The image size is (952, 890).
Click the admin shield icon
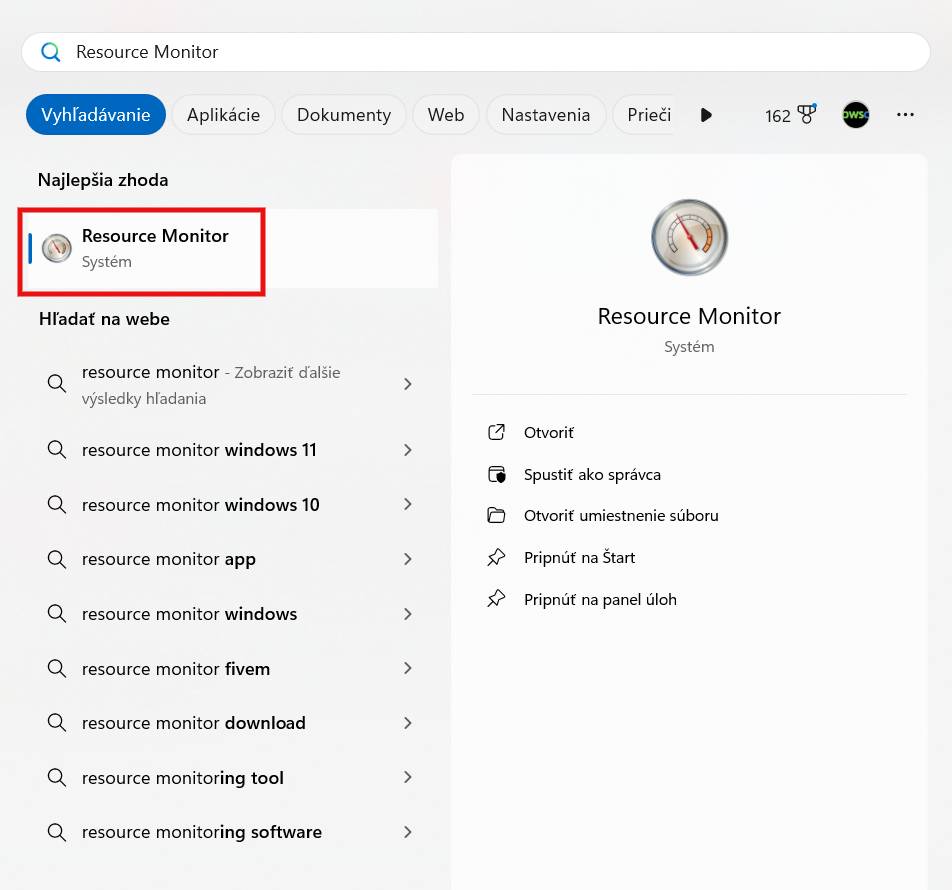click(497, 474)
